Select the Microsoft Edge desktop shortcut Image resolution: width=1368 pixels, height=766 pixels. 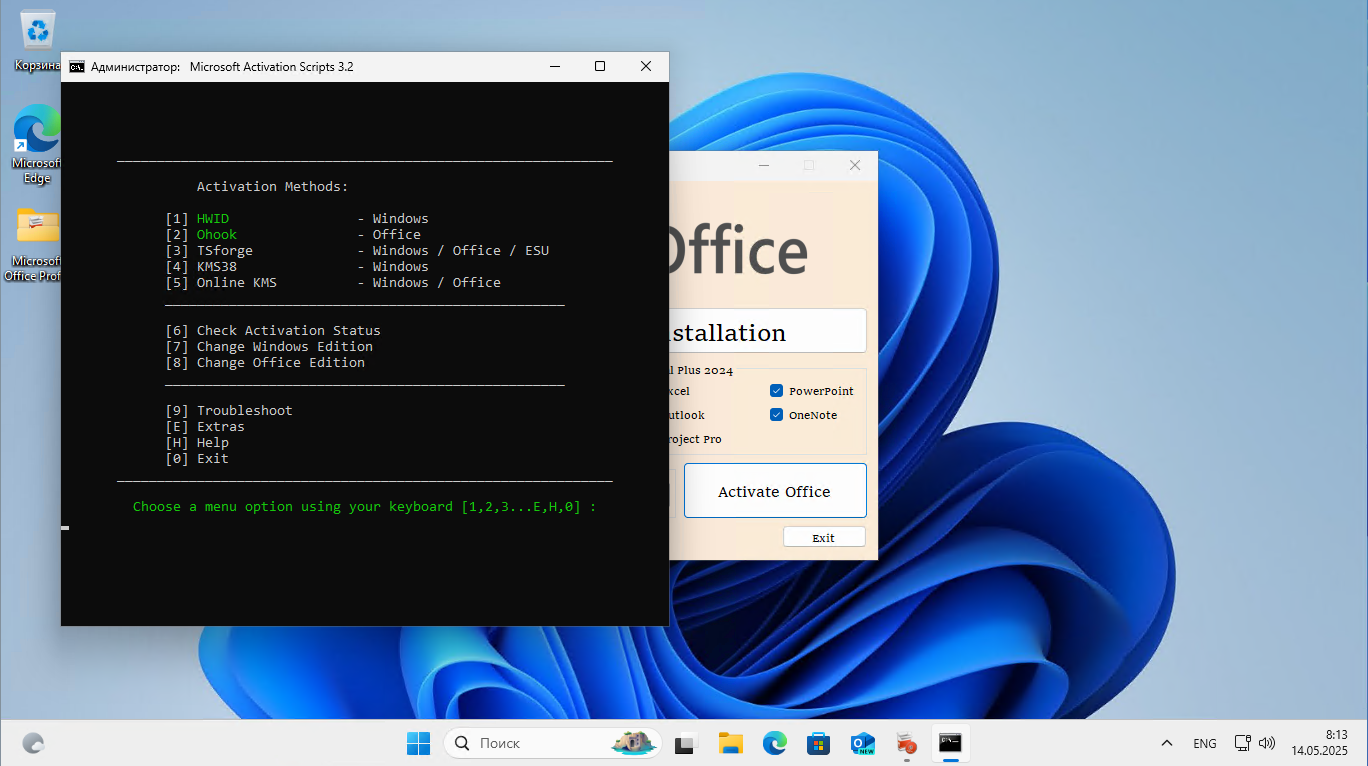[36, 145]
